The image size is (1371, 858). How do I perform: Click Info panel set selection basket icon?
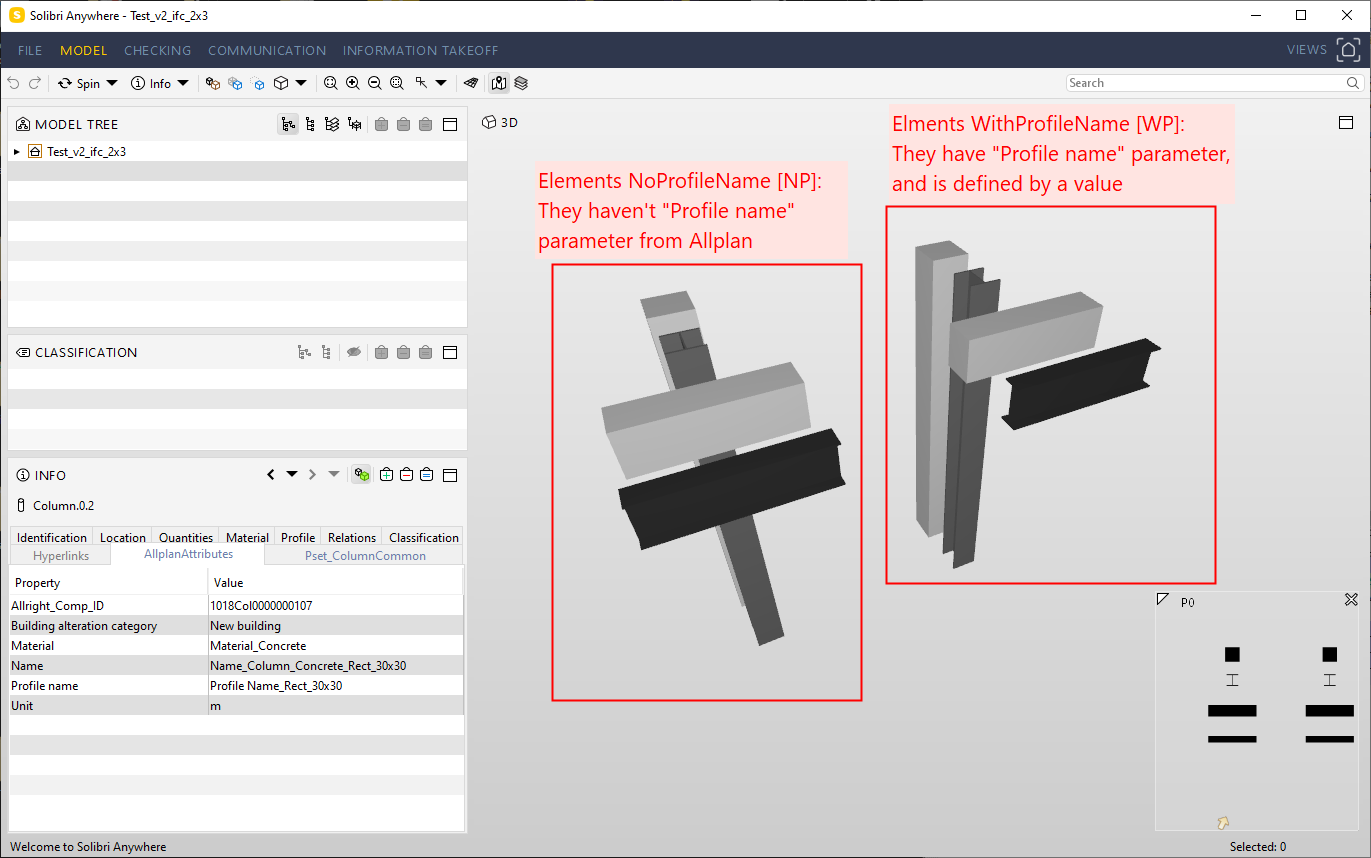(426, 475)
